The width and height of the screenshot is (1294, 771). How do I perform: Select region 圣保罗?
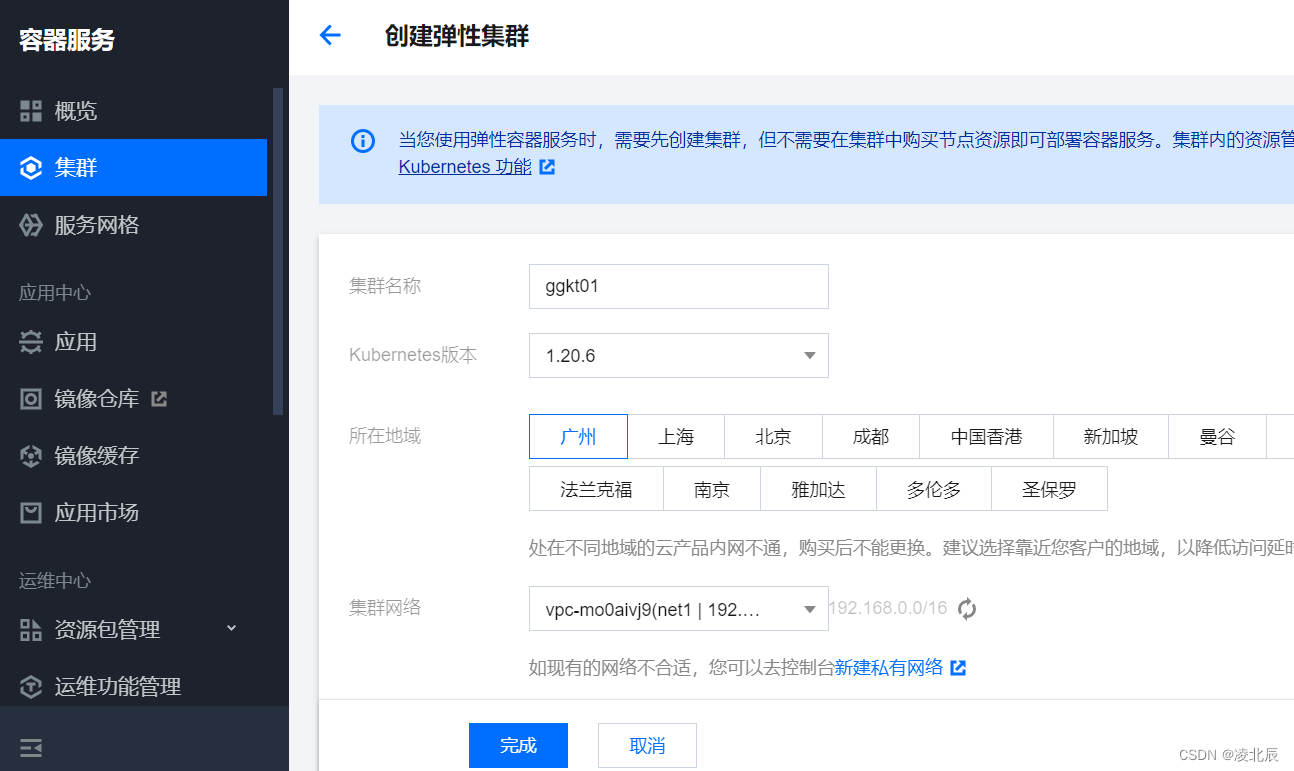point(1049,489)
